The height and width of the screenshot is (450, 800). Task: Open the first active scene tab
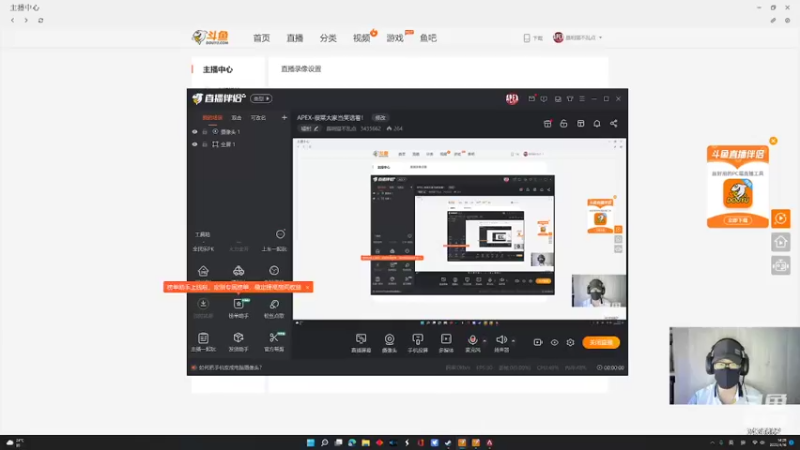(x=212, y=118)
